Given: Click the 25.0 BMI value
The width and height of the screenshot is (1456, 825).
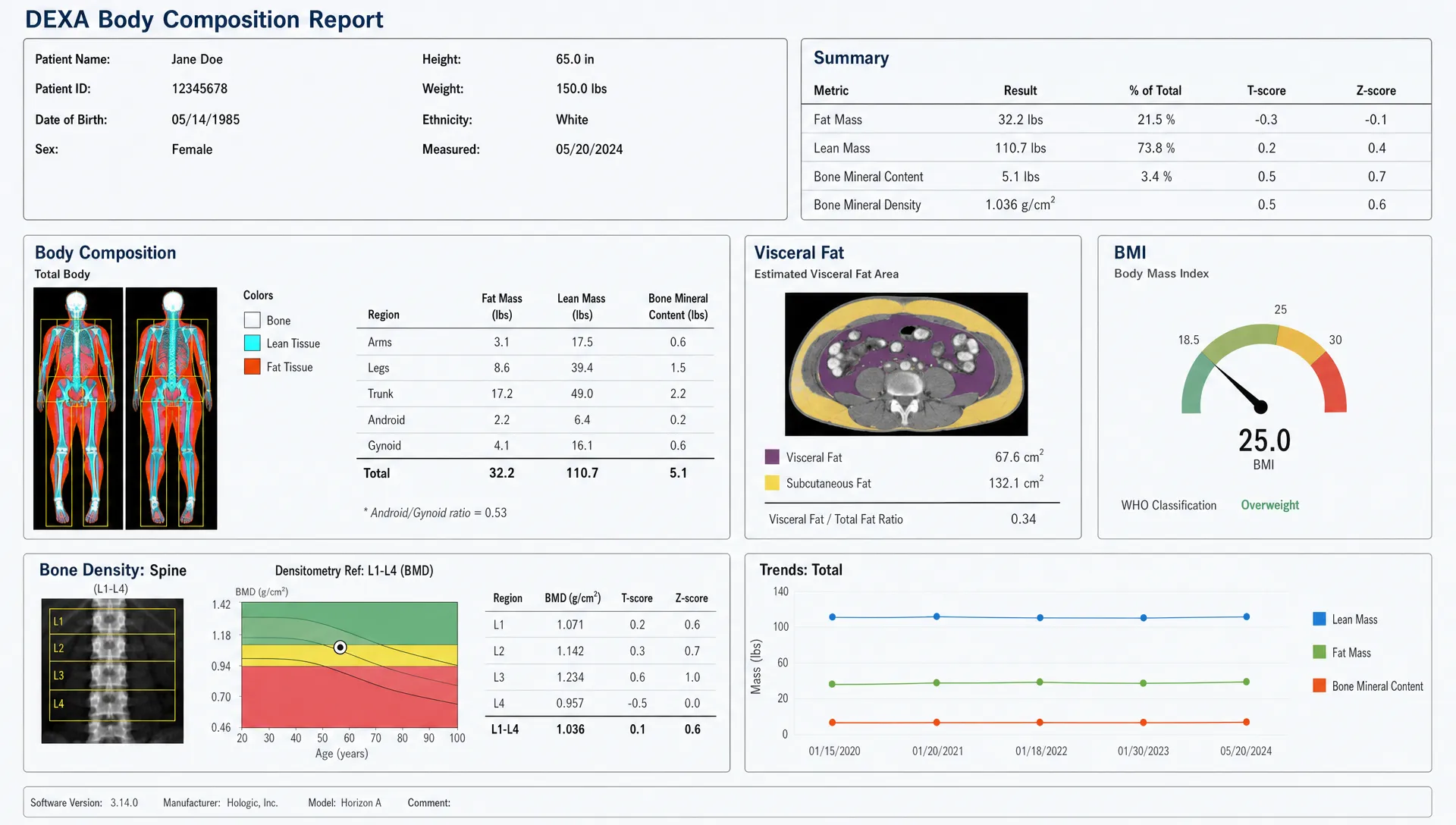Looking at the screenshot, I should tap(1264, 441).
